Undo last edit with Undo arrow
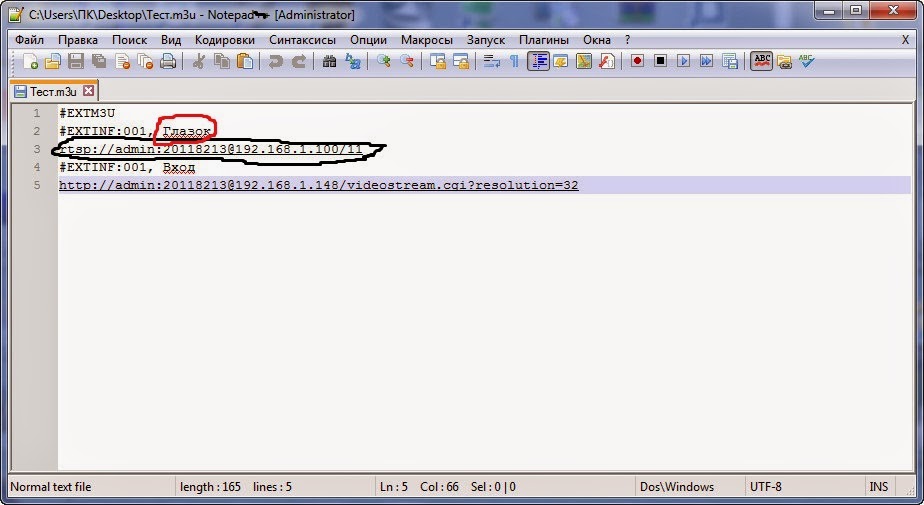The height and width of the screenshot is (505, 924). [275, 61]
